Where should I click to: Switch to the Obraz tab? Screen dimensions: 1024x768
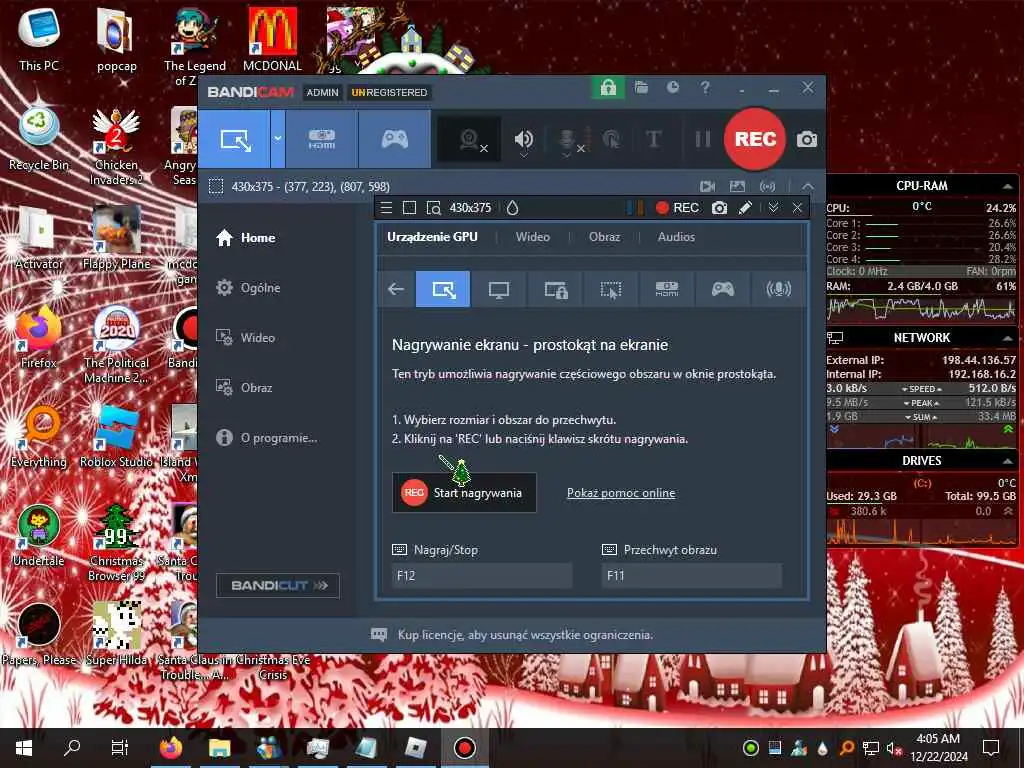[604, 237]
